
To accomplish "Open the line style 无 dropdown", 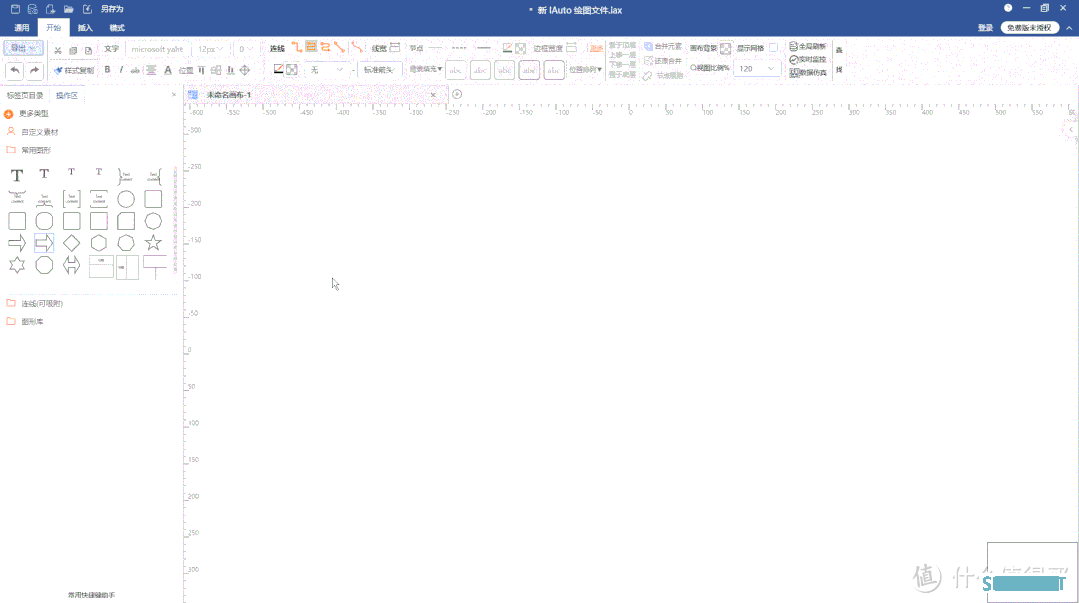I will (x=326, y=70).
